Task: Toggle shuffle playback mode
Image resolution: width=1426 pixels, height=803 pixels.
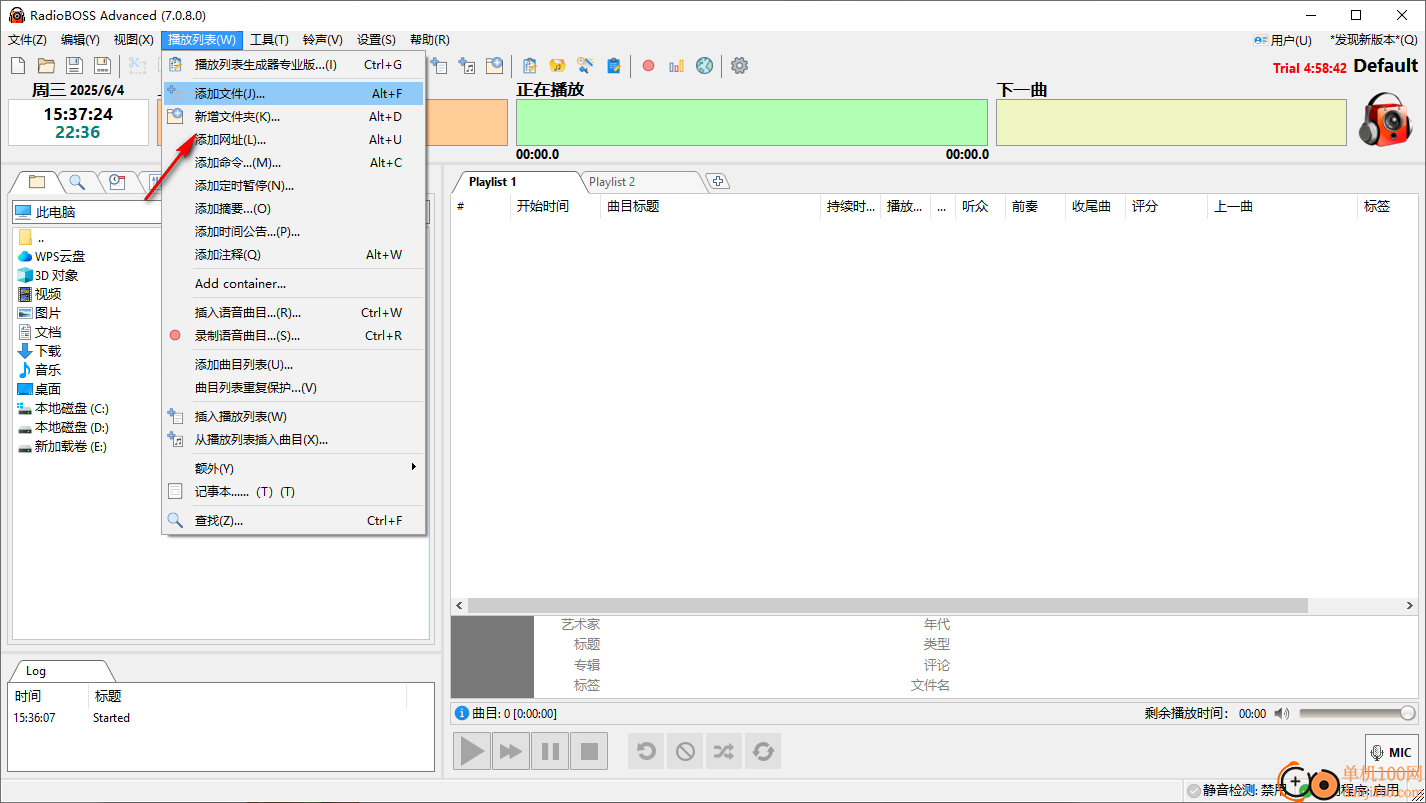Action: point(724,751)
